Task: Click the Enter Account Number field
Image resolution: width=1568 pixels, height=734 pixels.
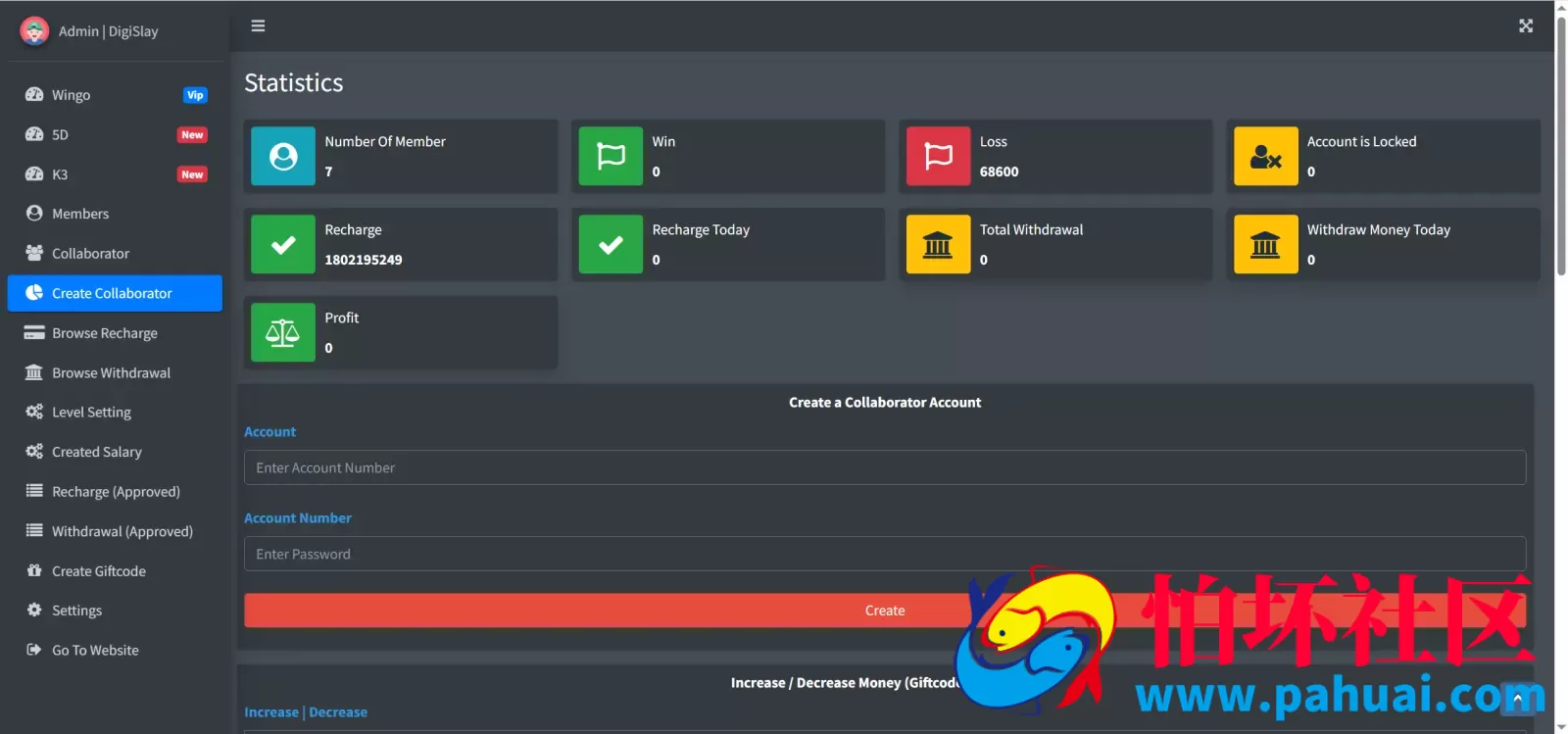Action: click(x=885, y=467)
